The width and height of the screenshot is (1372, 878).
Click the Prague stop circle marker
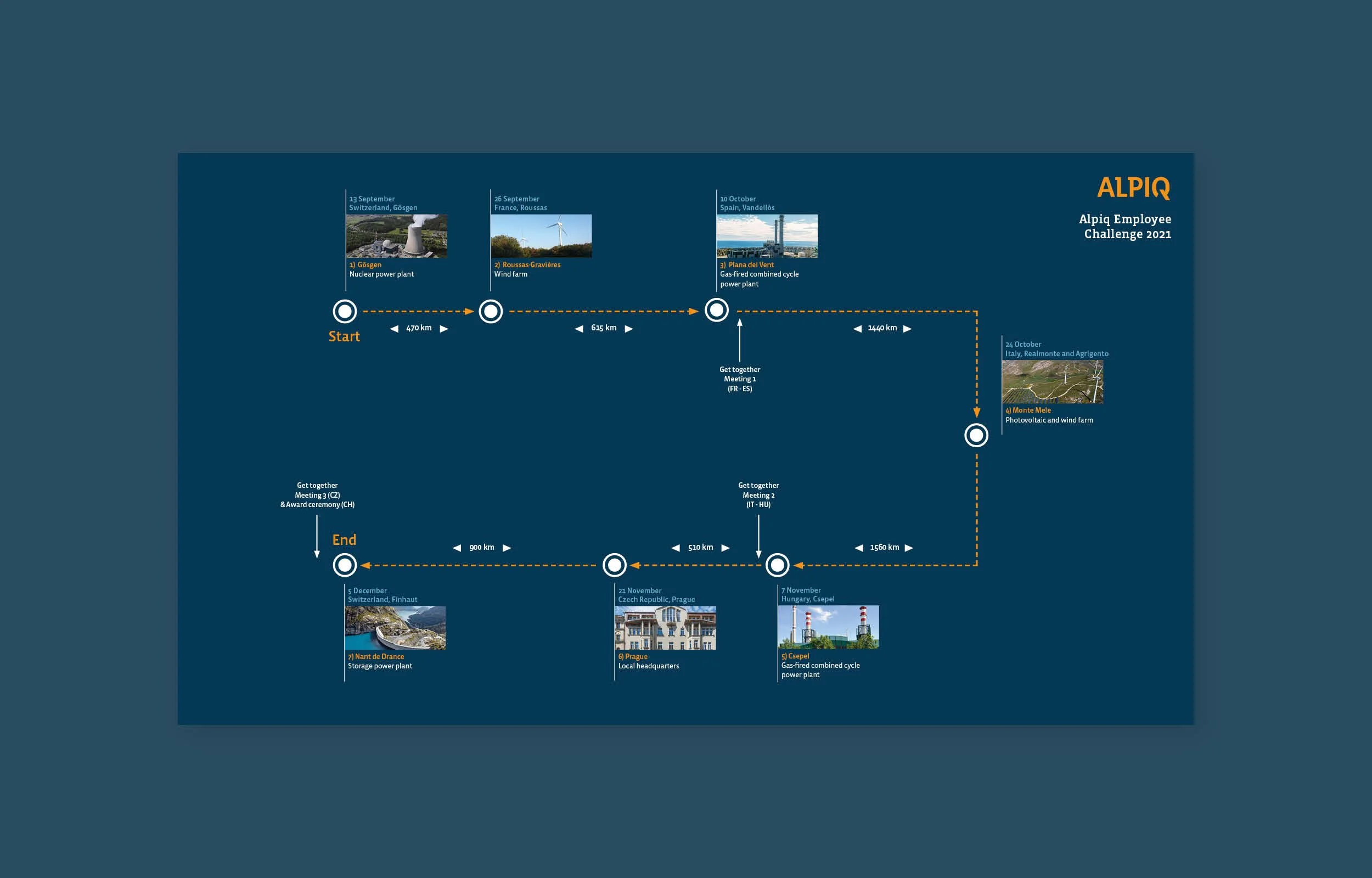click(615, 565)
